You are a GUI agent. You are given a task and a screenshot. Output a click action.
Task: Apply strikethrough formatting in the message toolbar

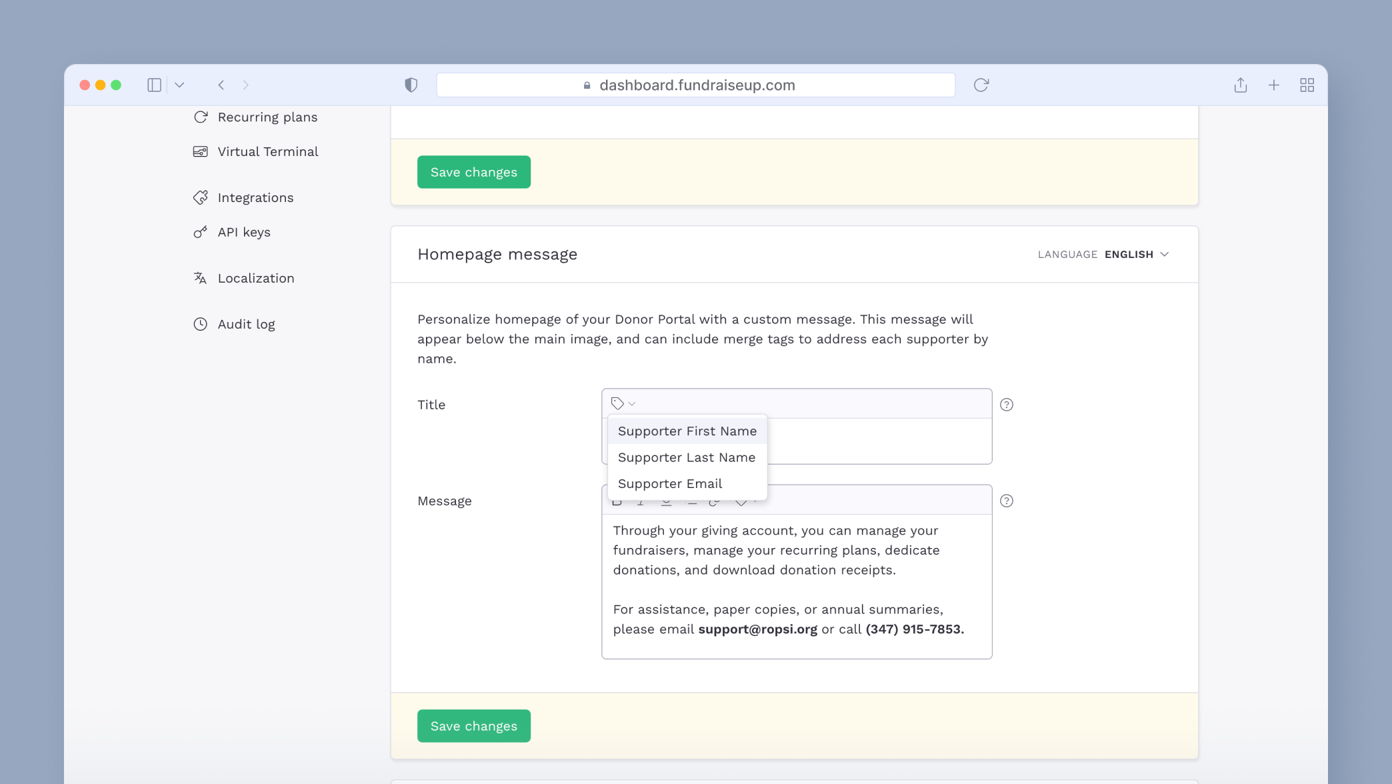tap(691, 502)
